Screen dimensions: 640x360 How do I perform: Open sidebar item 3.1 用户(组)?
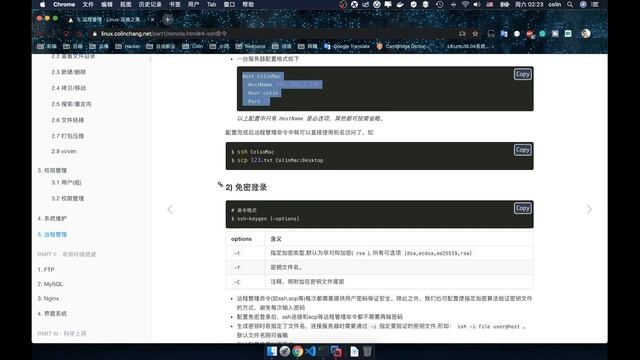click(x=66, y=182)
